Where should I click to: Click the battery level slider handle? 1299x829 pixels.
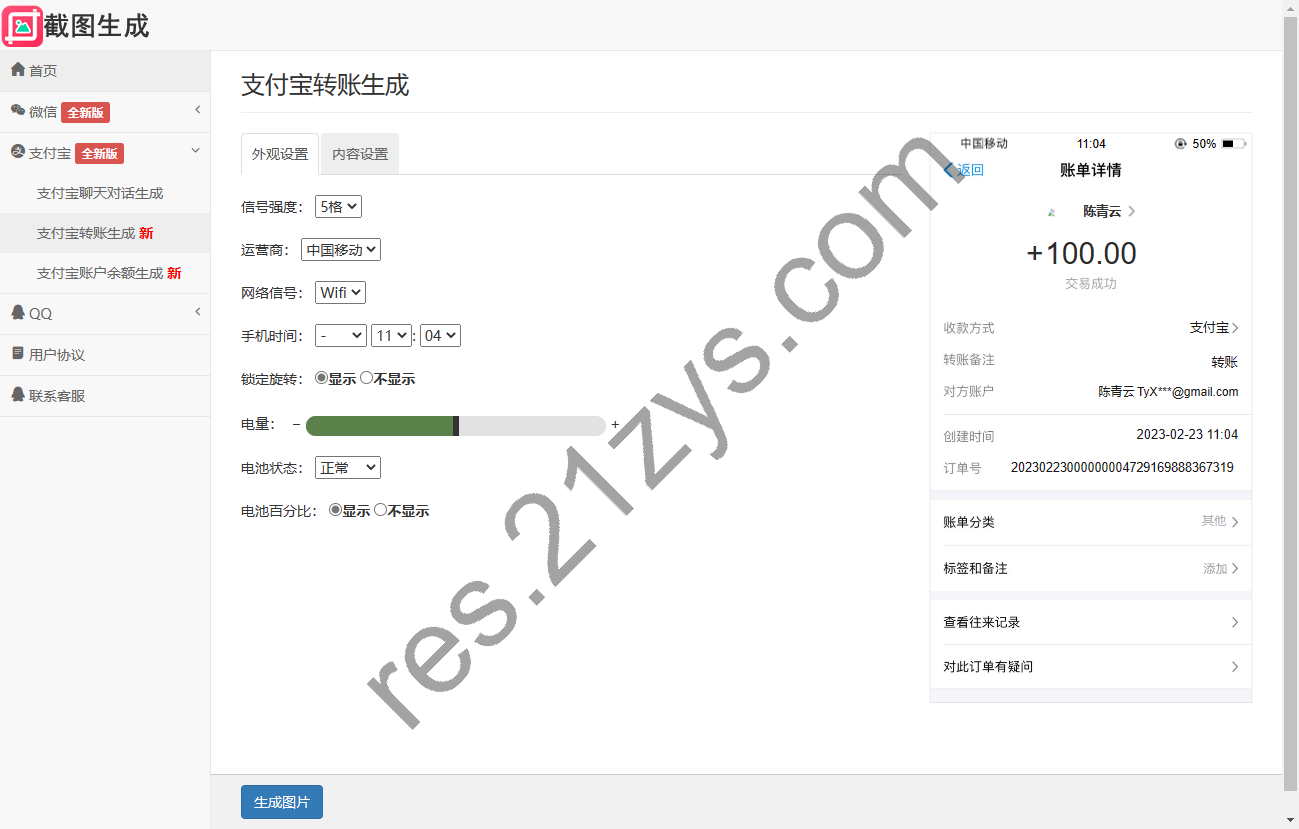(456, 426)
